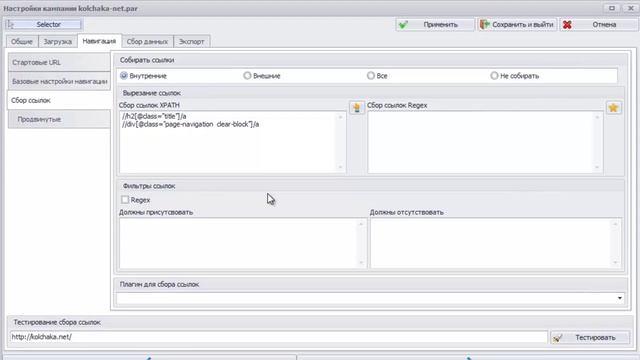This screenshot has width=640, height=360.
Task: Click XPATH area scrollbar down arrow
Action: pyautogui.click(x=340, y=167)
